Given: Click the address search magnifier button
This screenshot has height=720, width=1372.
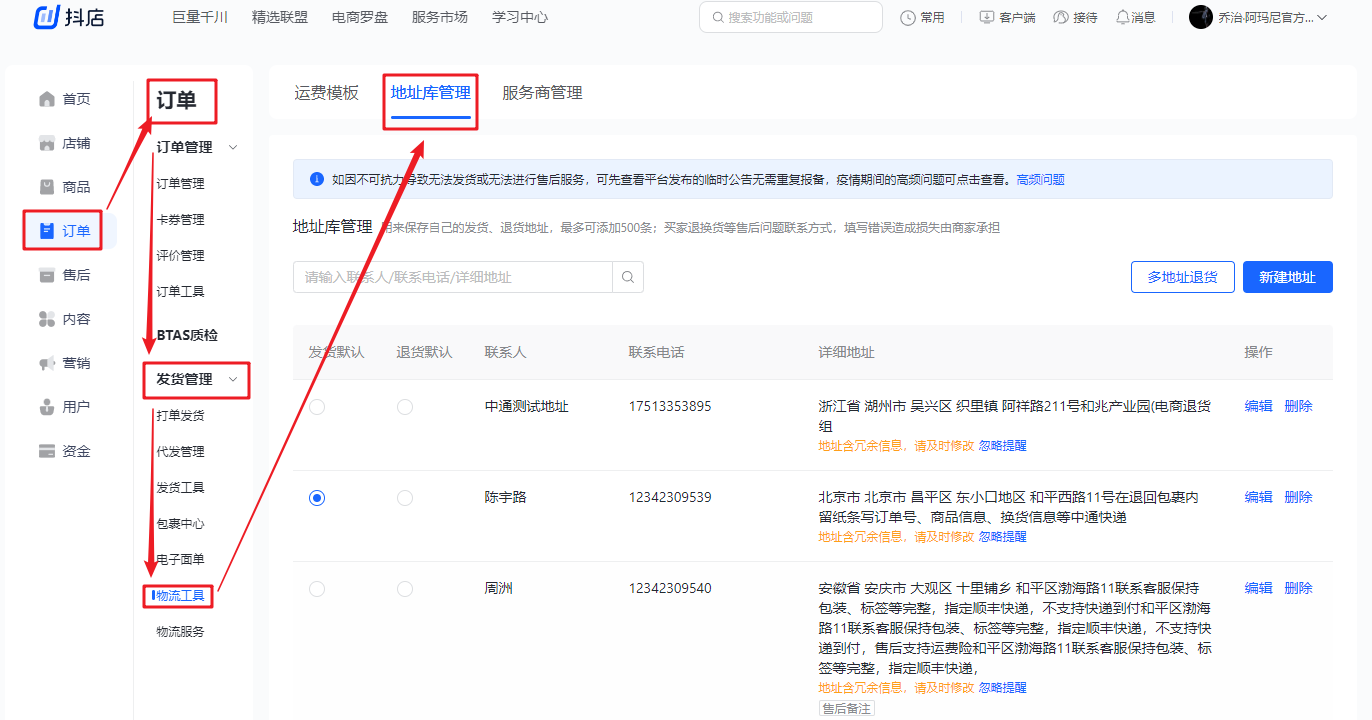Looking at the screenshot, I should pos(628,277).
